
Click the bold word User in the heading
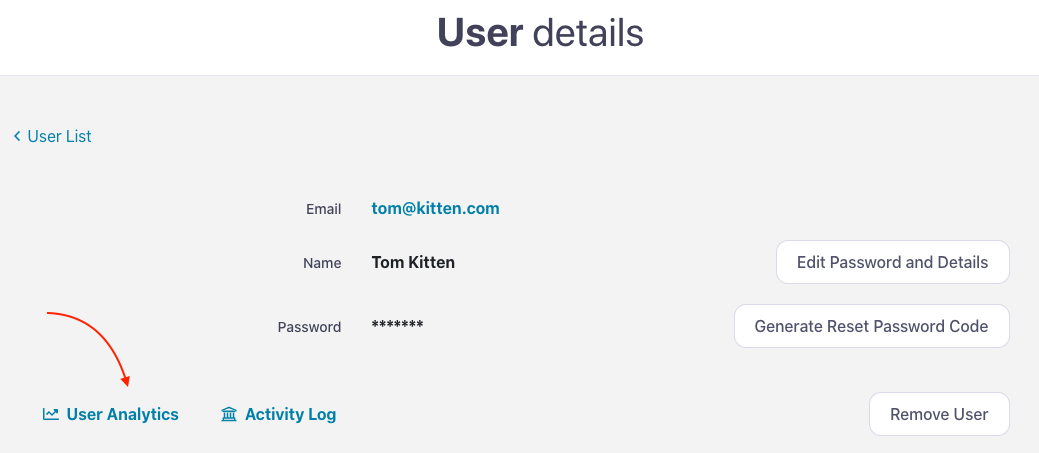(x=479, y=34)
